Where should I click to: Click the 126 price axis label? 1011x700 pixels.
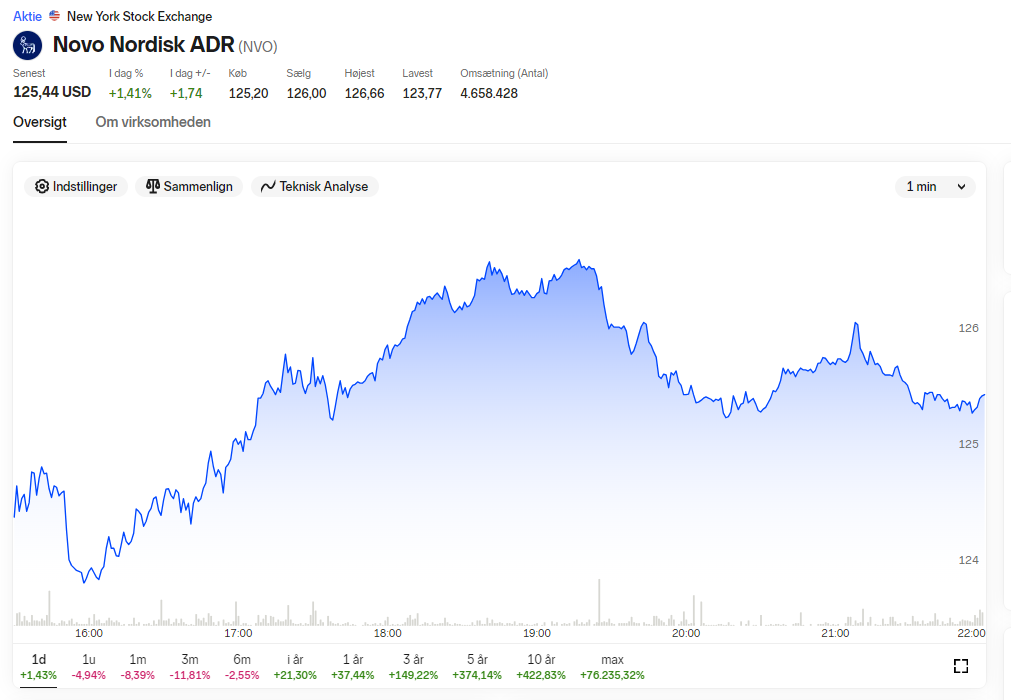pyautogui.click(x=968, y=328)
